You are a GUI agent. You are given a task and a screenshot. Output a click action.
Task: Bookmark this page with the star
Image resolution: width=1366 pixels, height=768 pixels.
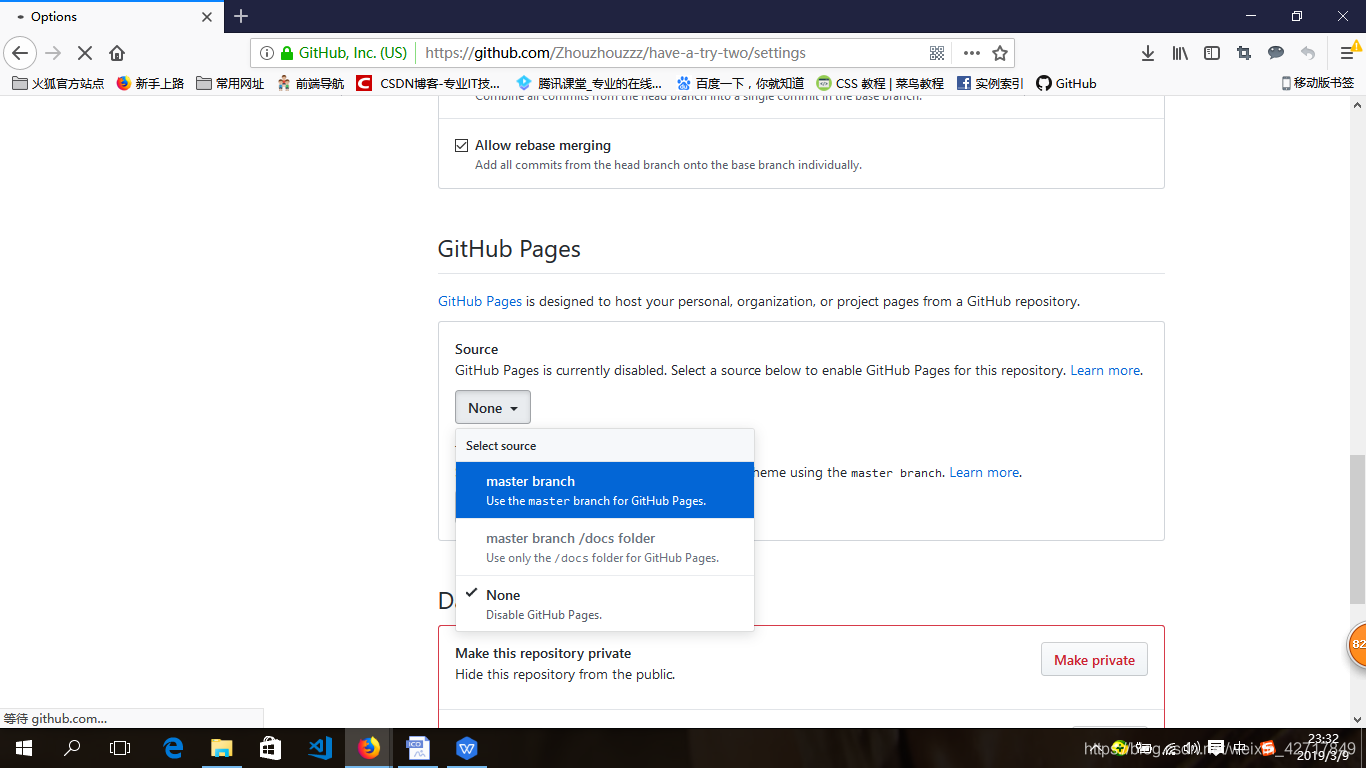(999, 53)
